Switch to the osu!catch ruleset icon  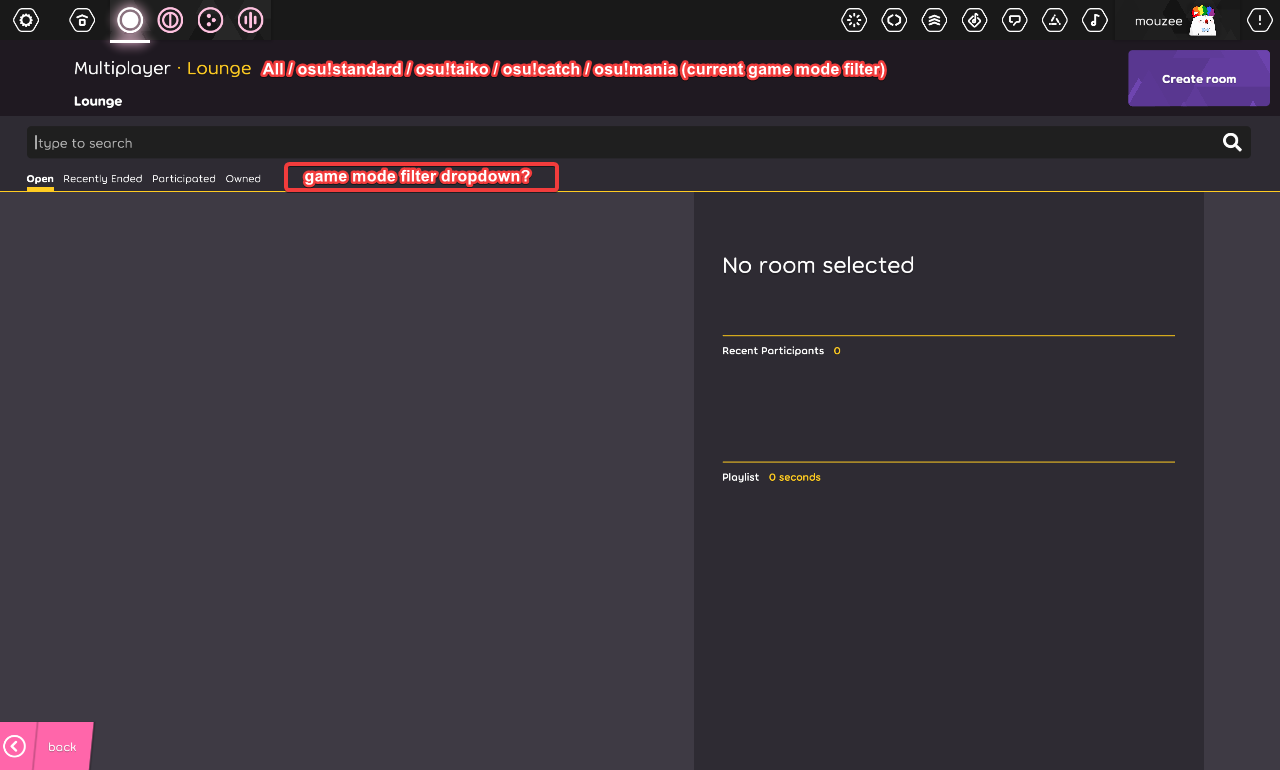[x=210, y=20]
